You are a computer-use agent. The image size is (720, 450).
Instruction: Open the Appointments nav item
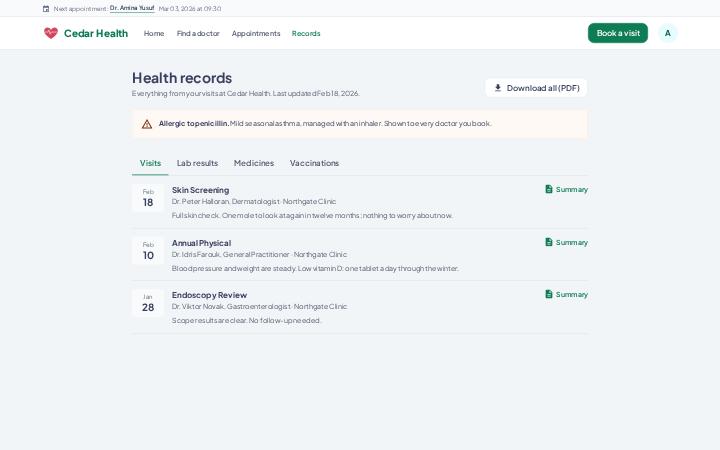(256, 34)
